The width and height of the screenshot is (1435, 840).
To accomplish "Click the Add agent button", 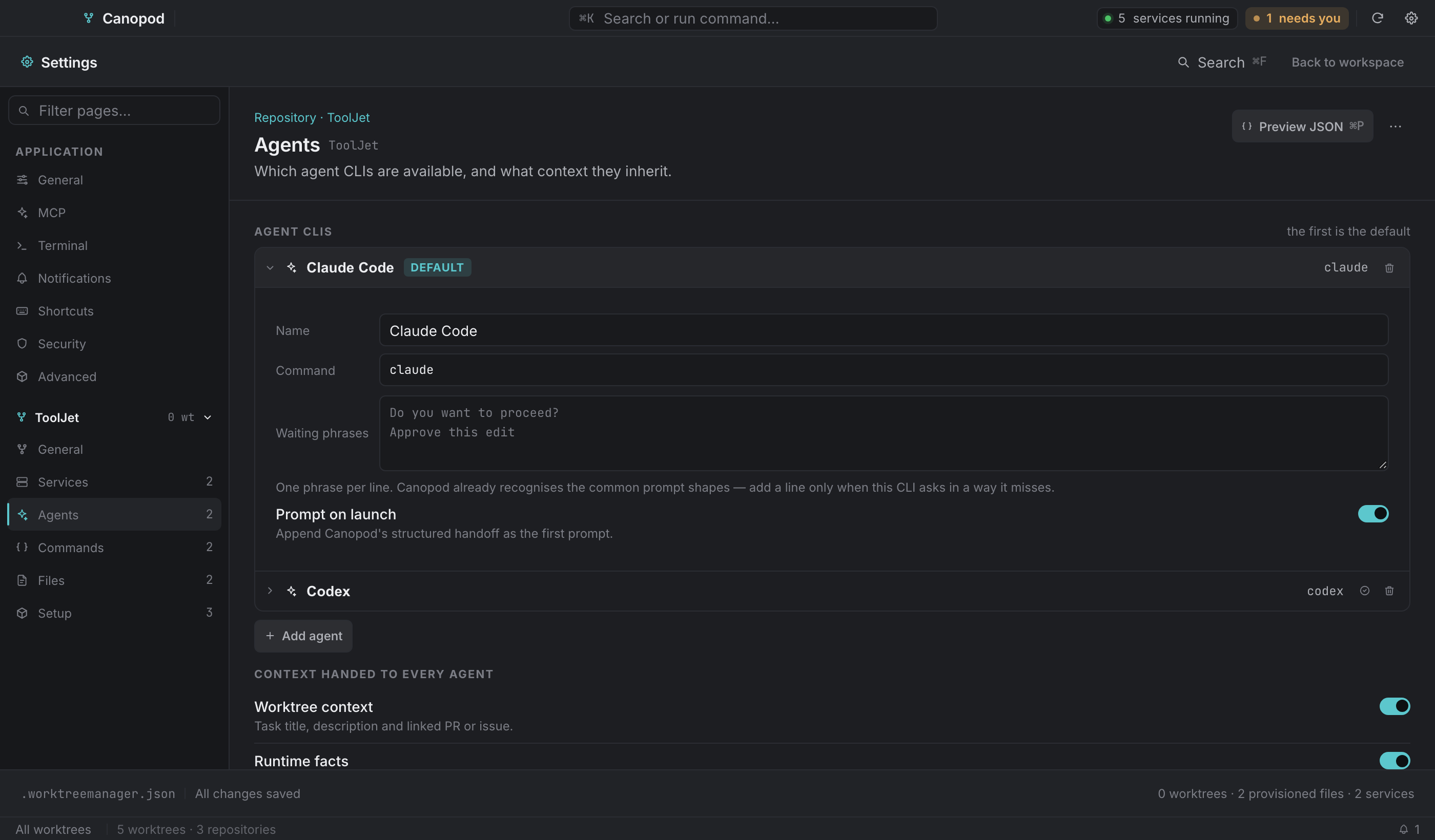I will click(x=303, y=636).
